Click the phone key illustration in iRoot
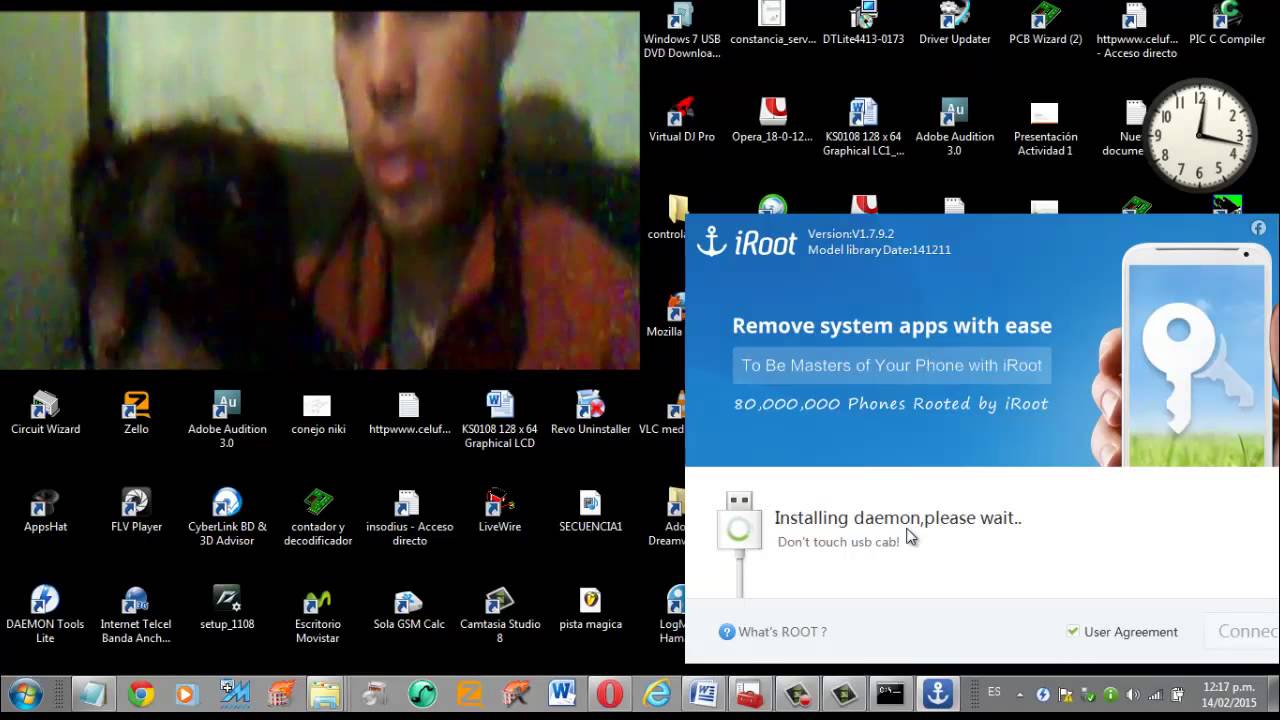1280x720 pixels. click(1188, 355)
